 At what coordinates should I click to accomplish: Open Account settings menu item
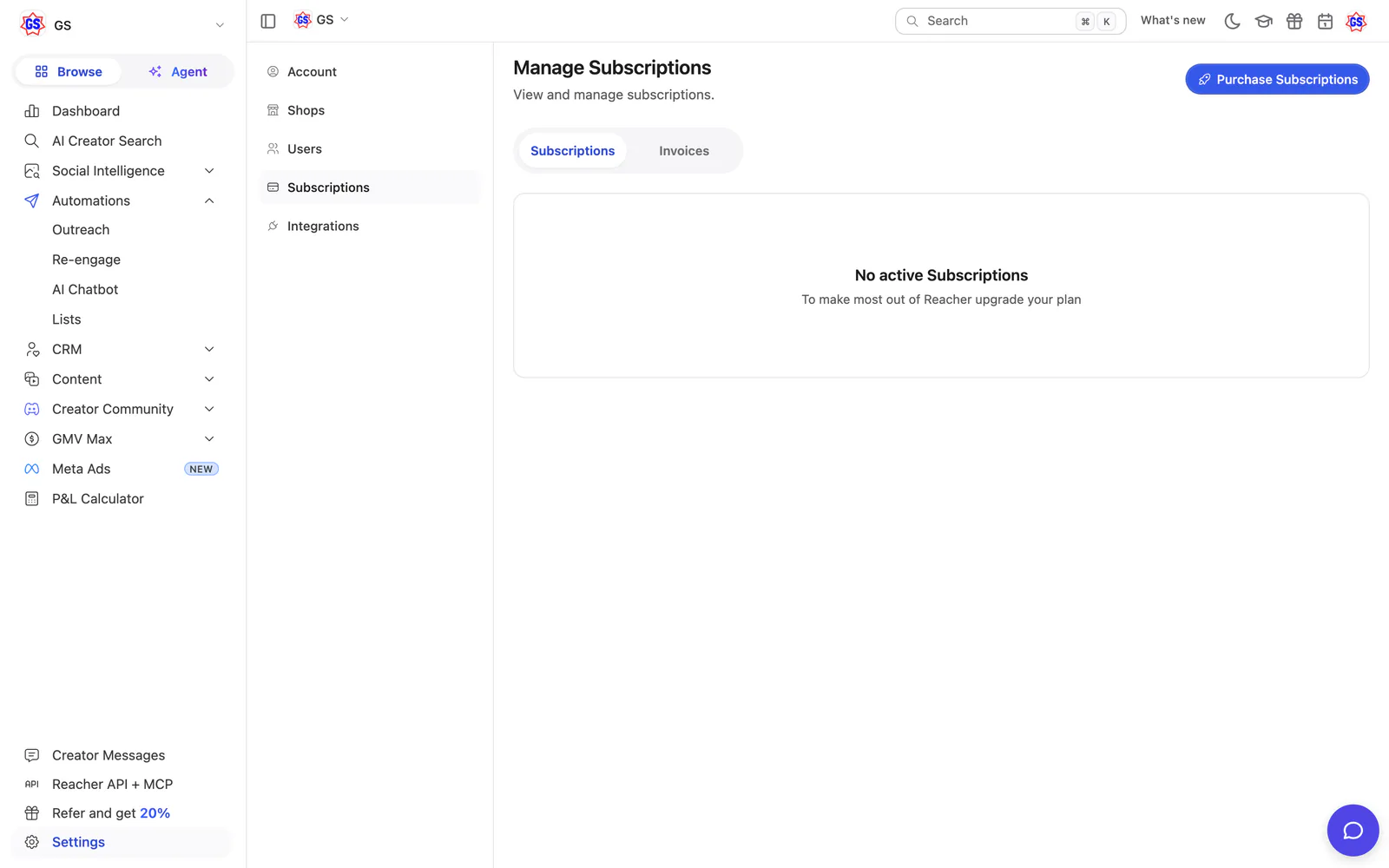point(370,72)
